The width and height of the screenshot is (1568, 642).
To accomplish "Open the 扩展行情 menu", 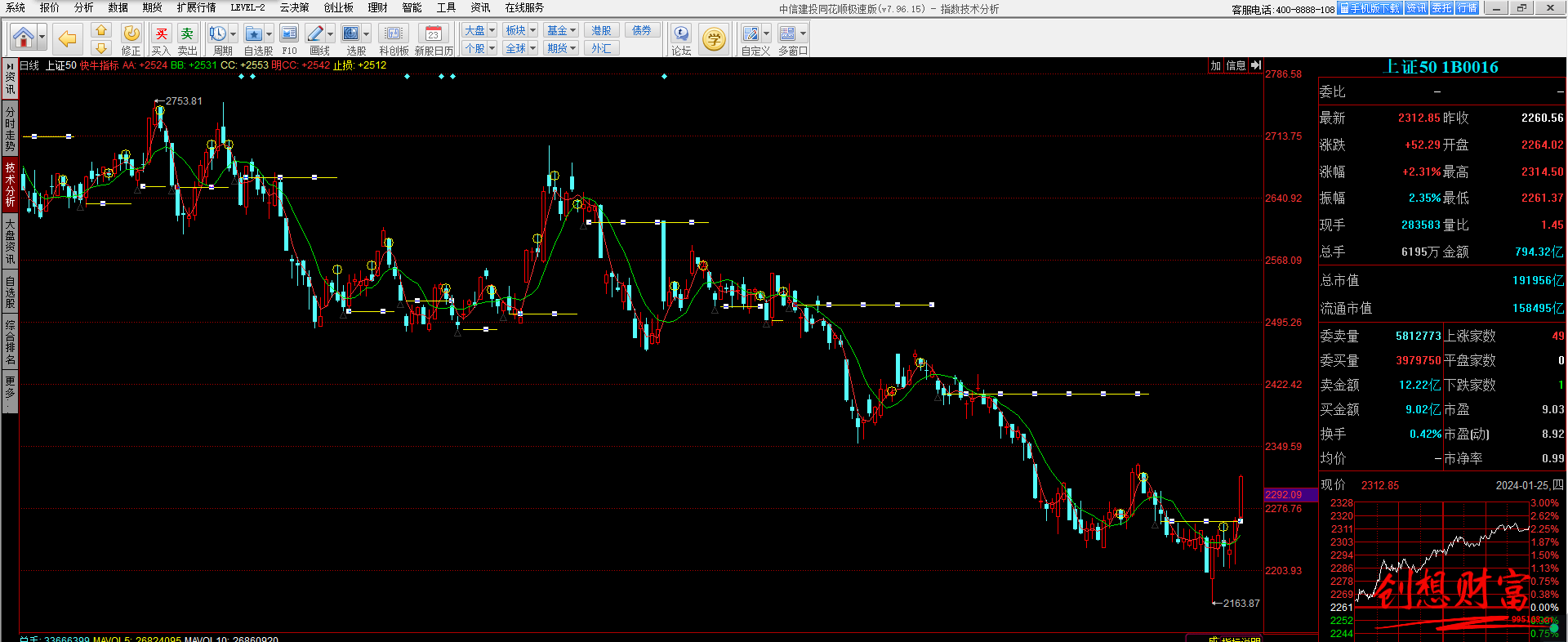I will (197, 7).
